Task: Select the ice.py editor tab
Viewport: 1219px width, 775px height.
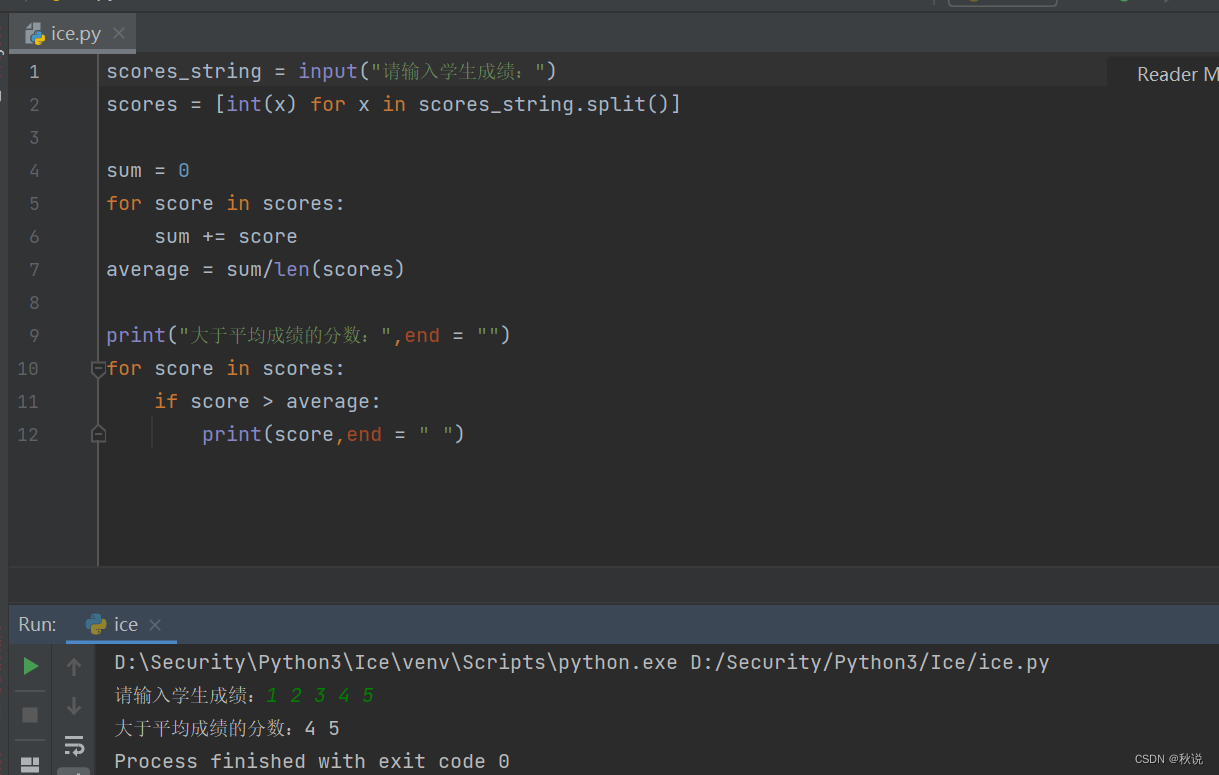Action: (72, 33)
